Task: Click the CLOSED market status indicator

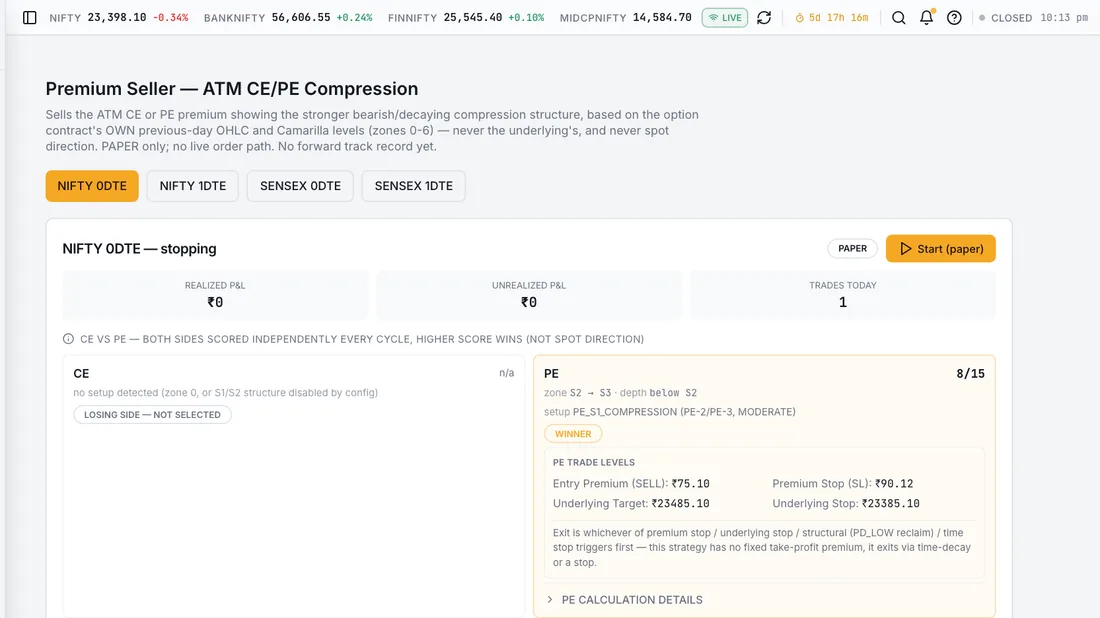Action: 1005,18
